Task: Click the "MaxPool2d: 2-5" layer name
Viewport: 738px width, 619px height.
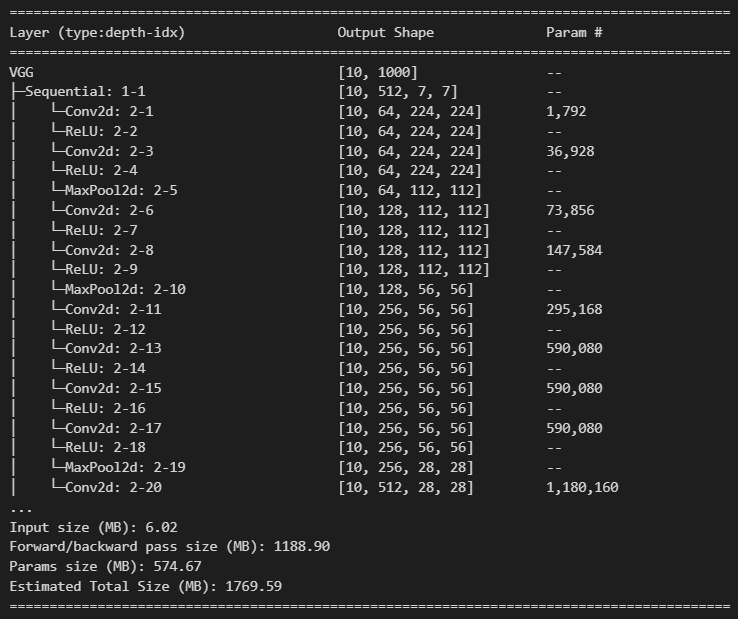Action: 121,190
